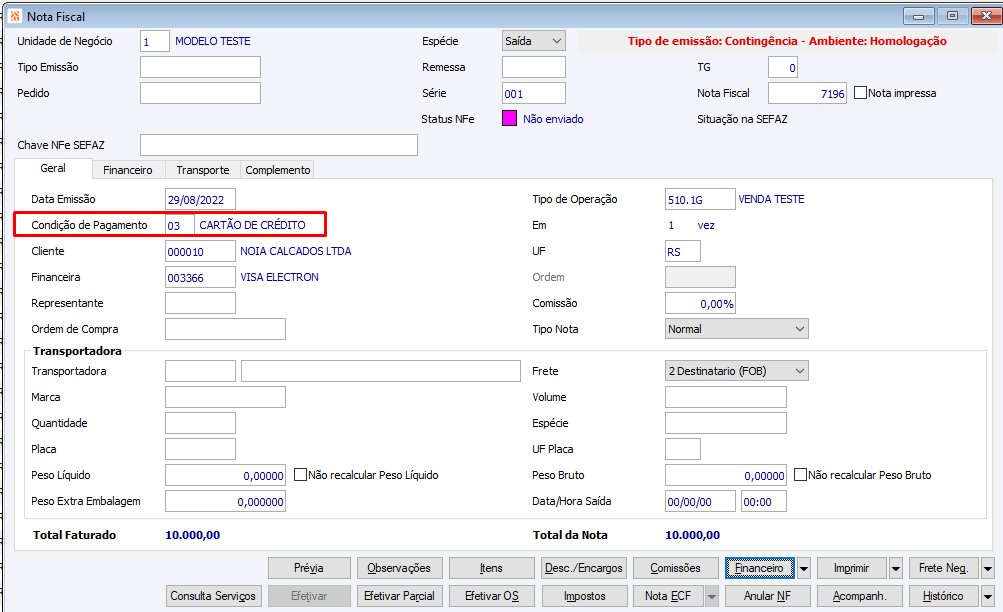
Task: Enable Não recalcular Peso Bruto checkbox
Action: click(800, 475)
